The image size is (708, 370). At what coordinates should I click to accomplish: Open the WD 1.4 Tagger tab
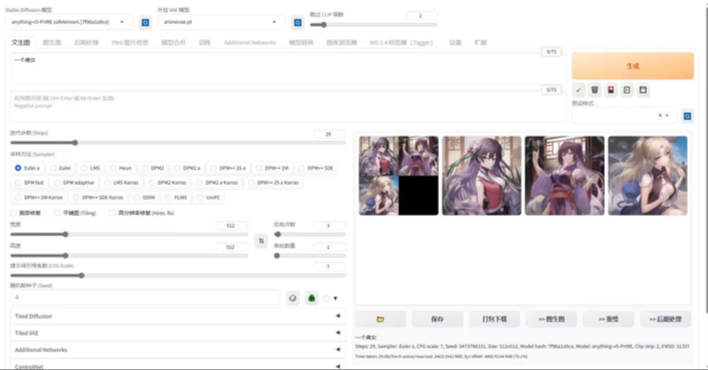[401, 42]
